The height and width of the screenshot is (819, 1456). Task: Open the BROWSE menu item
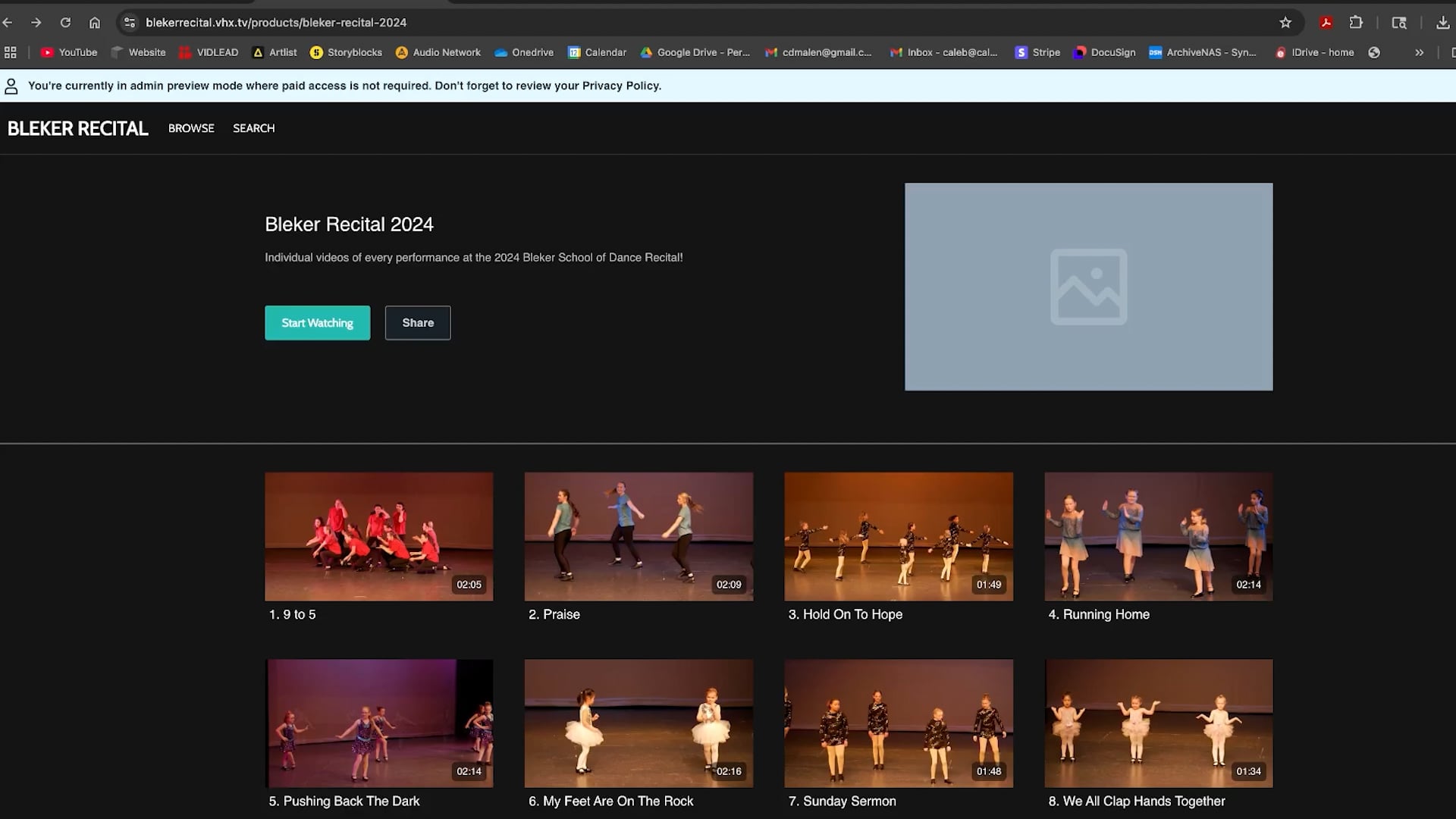pyautogui.click(x=191, y=128)
